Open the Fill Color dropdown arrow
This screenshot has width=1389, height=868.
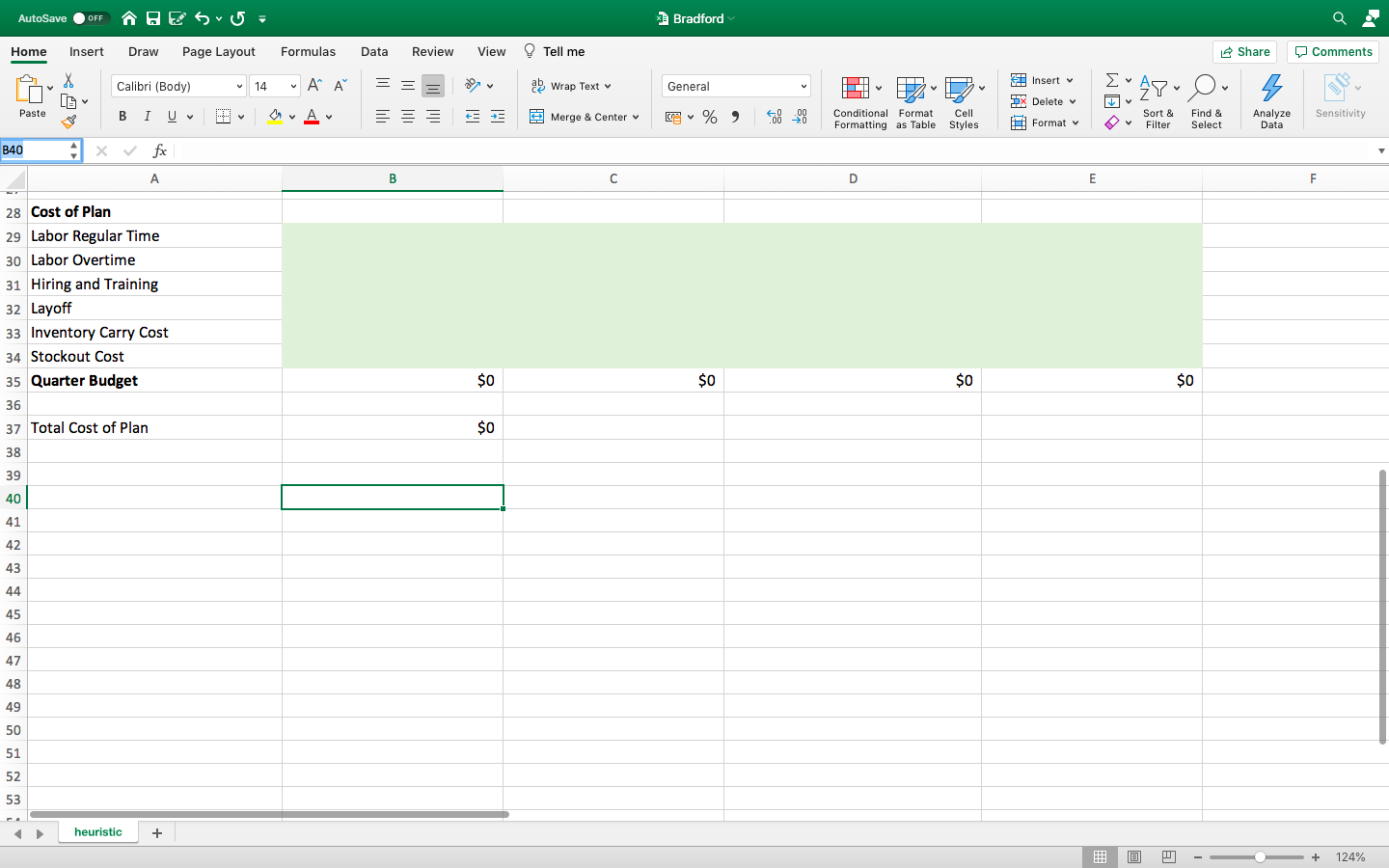(290, 117)
